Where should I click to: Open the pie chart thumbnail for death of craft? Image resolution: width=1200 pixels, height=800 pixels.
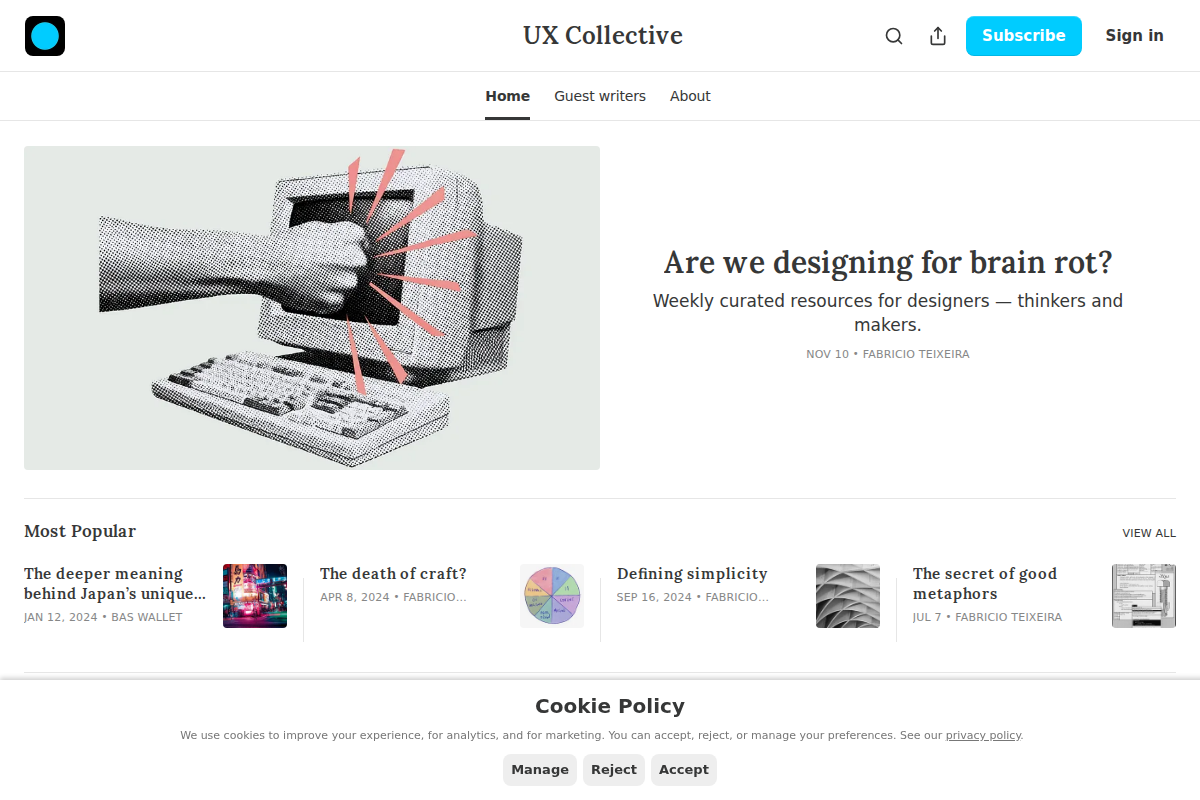coord(552,595)
